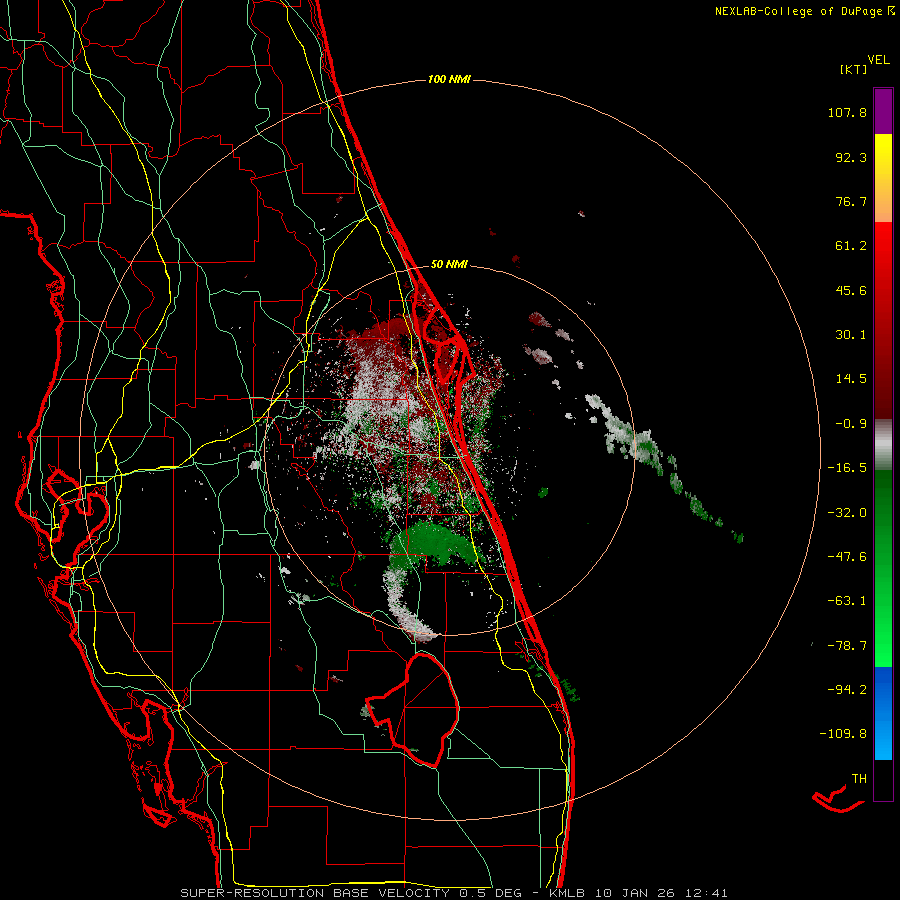The height and width of the screenshot is (900, 900).
Task: Click the 30.1 legend value
Action: coord(851,335)
